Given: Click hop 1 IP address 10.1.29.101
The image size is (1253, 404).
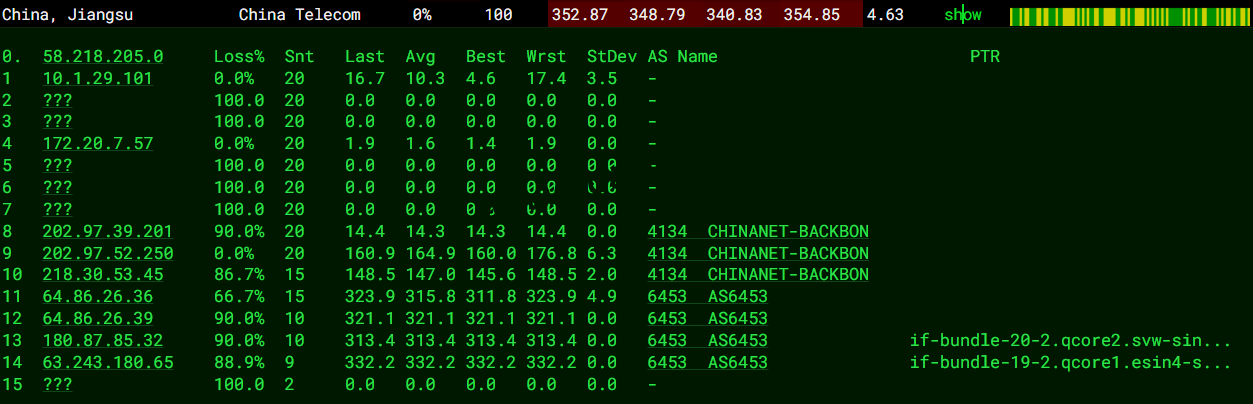Looking at the screenshot, I should [x=97, y=79].
